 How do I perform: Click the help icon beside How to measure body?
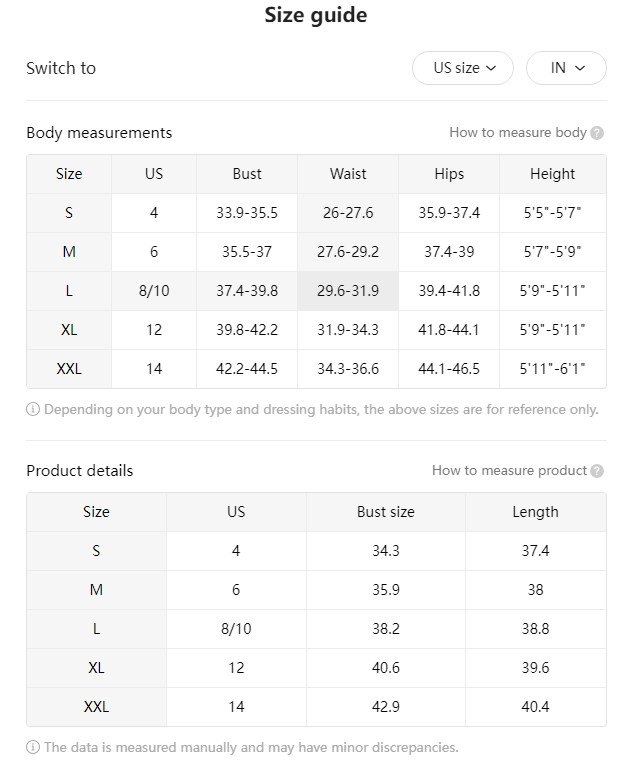597,133
